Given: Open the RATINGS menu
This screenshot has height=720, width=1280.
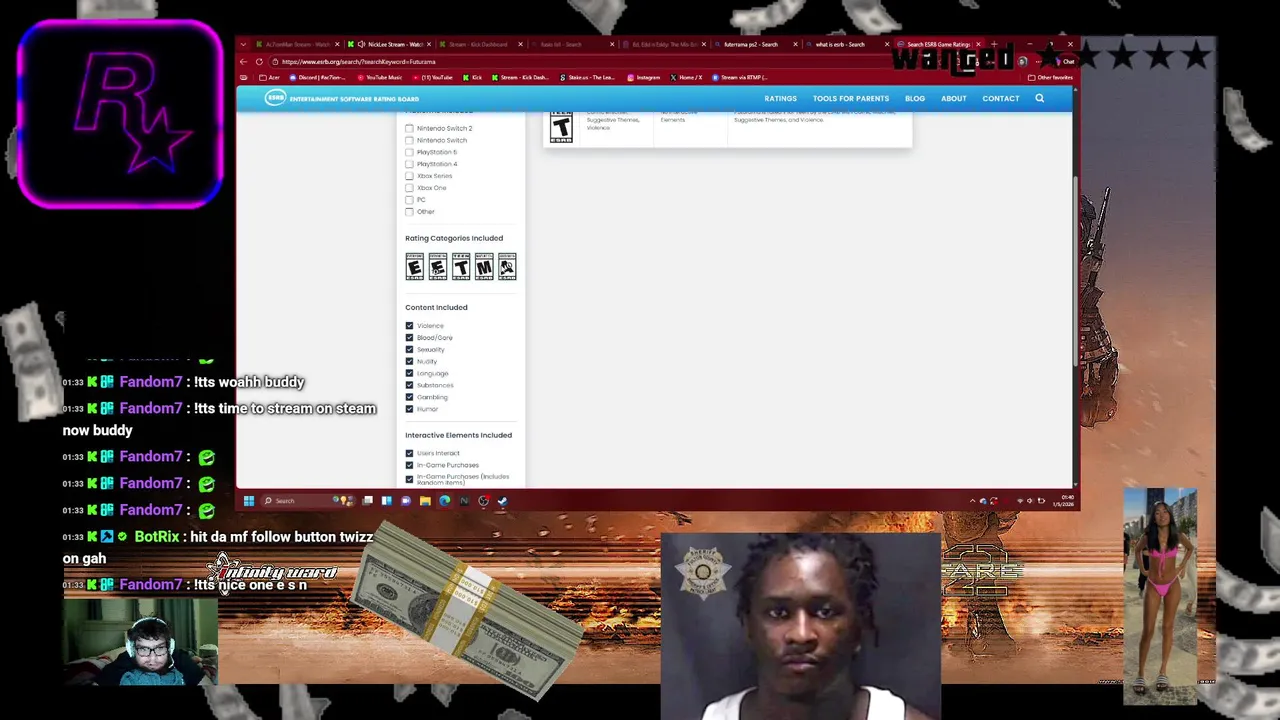Looking at the screenshot, I should pyautogui.click(x=780, y=99).
